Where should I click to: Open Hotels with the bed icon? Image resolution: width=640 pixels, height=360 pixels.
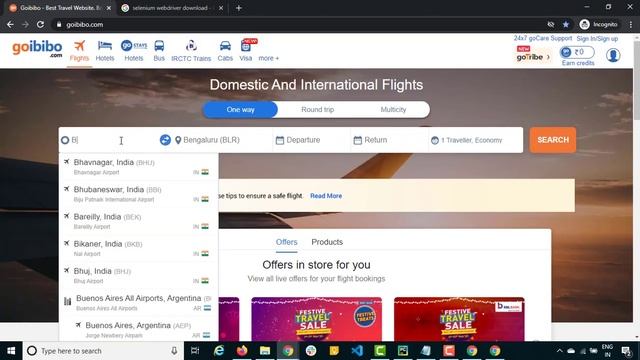click(105, 51)
